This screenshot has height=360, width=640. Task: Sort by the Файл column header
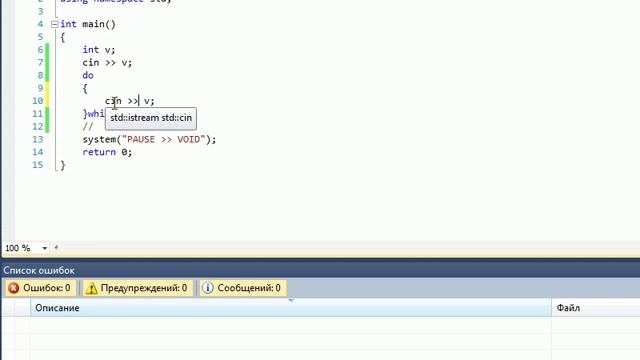[596, 308]
